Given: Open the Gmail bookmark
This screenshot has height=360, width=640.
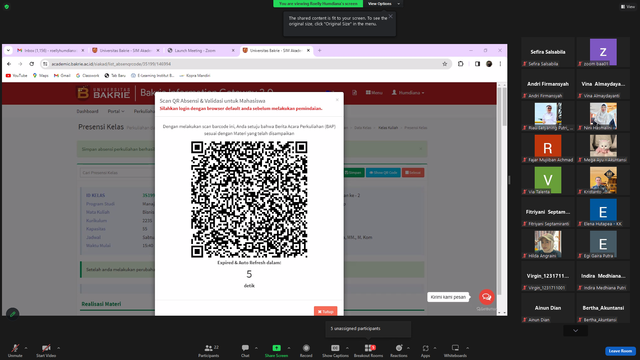Looking at the screenshot, I should [x=62, y=76].
